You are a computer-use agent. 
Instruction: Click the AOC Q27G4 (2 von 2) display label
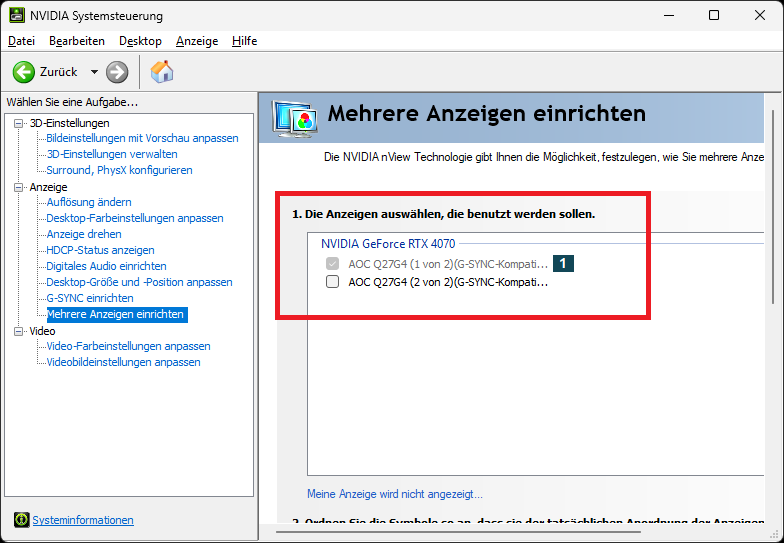coord(448,282)
